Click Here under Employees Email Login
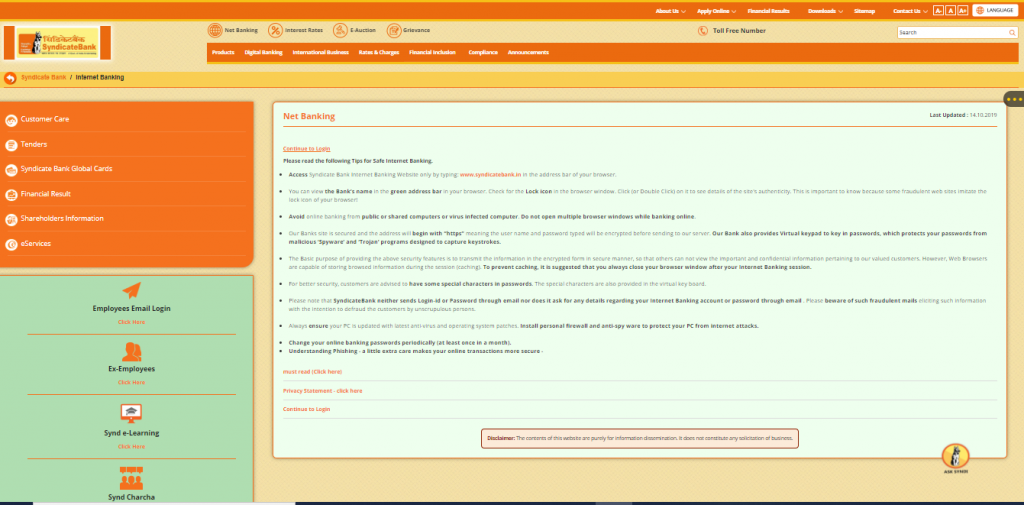Viewport: 1024px width, 505px height. click(131, 322)
